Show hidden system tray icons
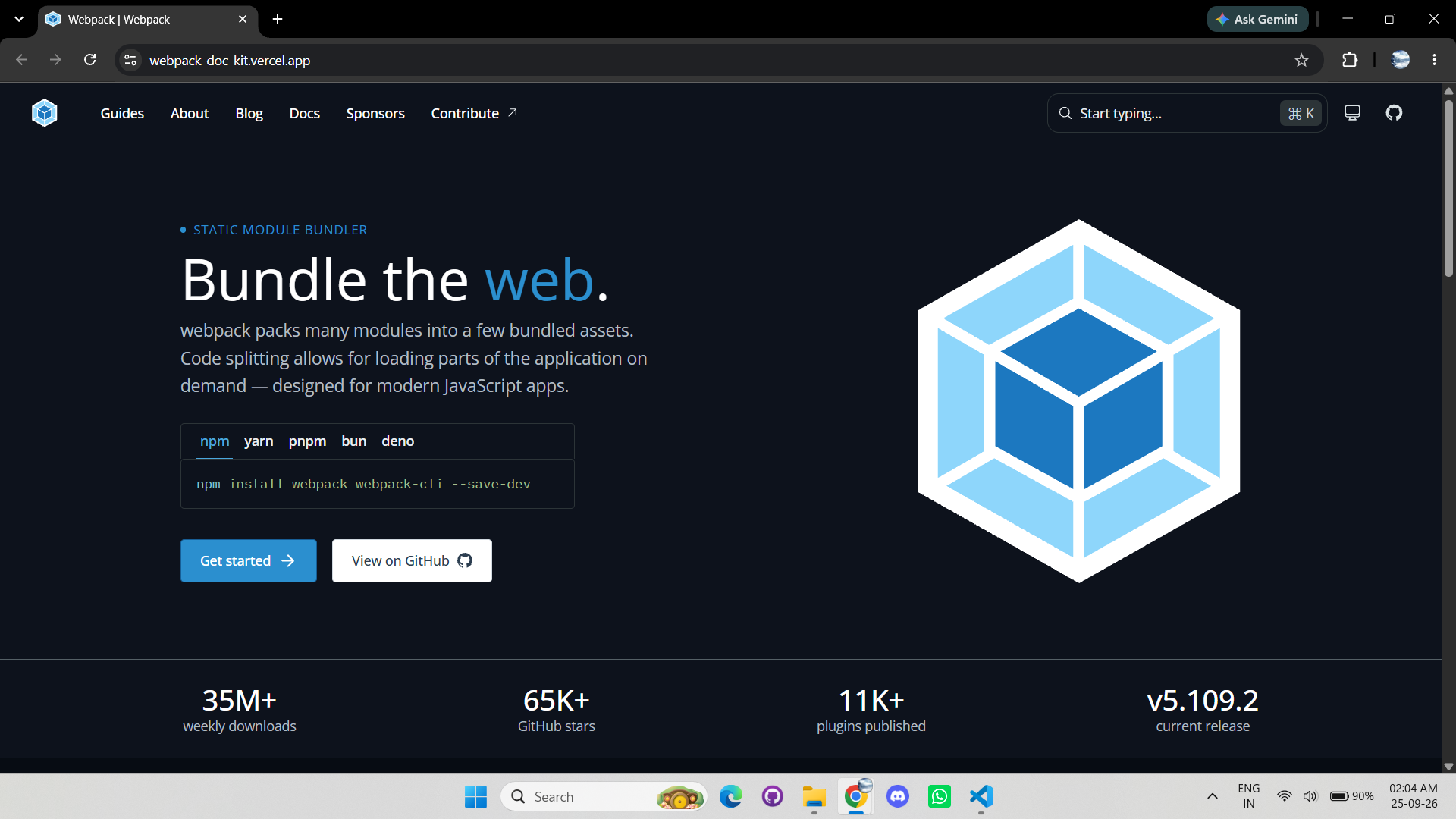 click(x=1213, y=796)
